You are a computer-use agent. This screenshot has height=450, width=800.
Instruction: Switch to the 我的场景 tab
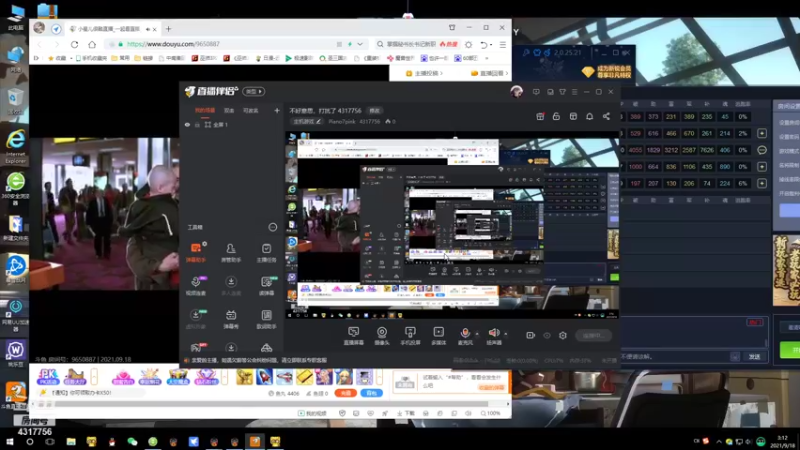tap(205, 110)
